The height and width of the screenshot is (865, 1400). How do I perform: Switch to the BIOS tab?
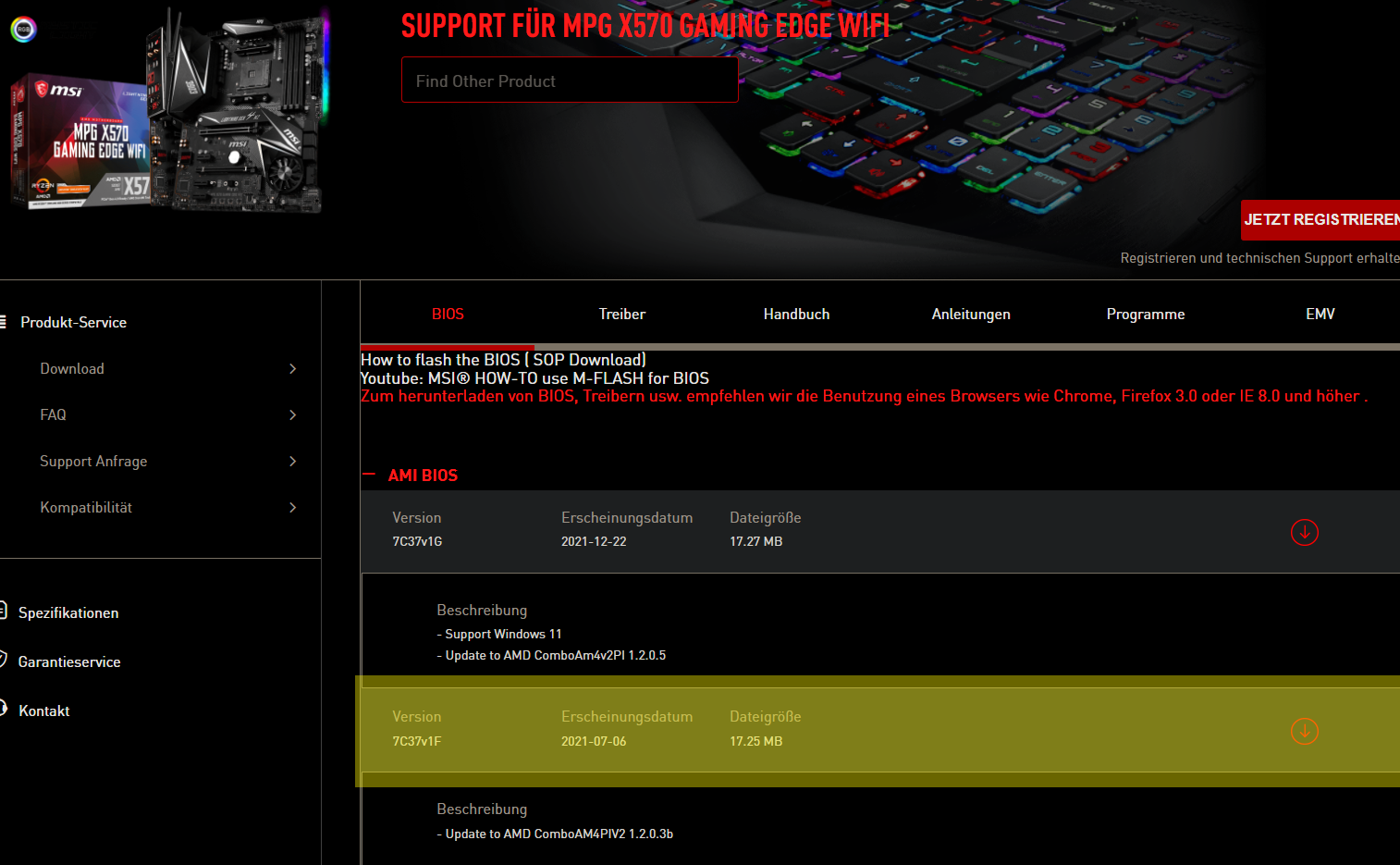tap(448, 314)
